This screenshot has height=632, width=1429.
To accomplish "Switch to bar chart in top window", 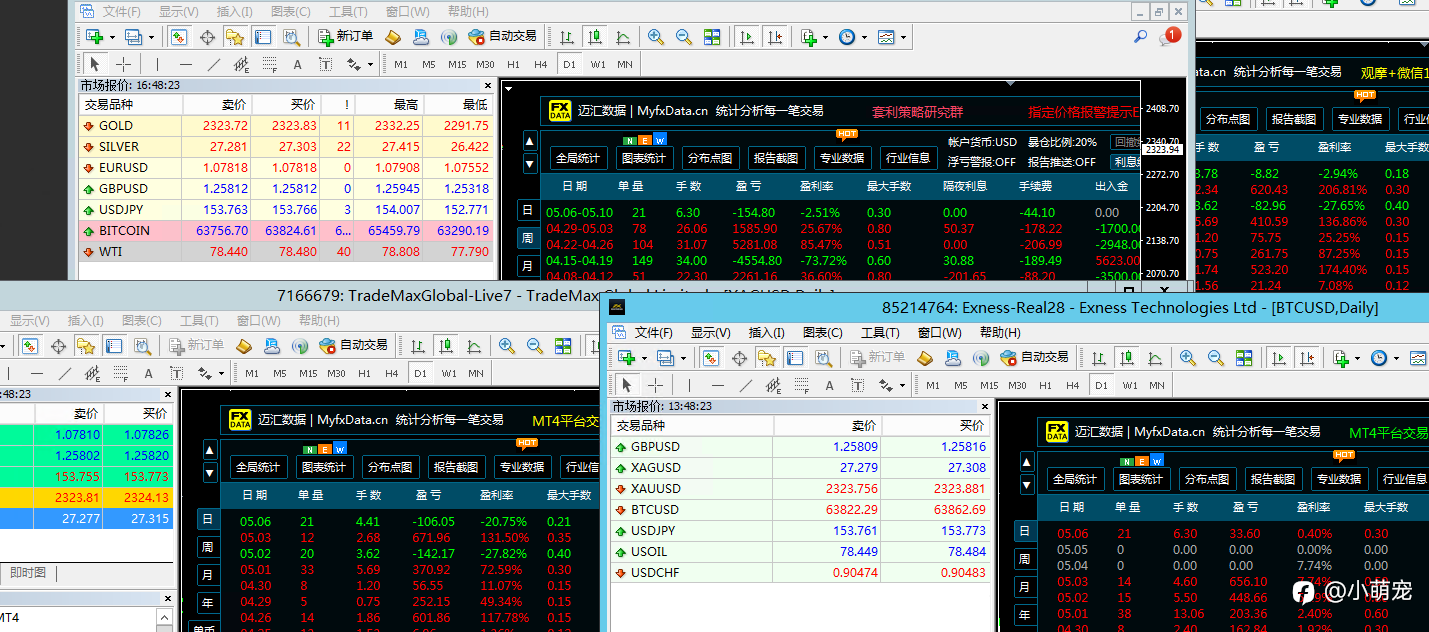I will [567, 37].
